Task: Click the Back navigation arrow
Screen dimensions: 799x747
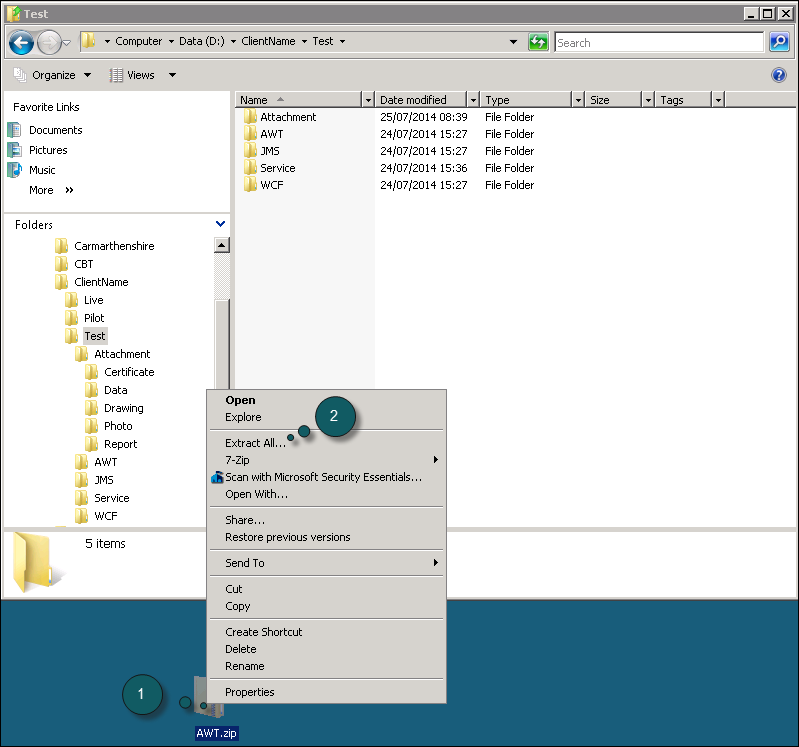Action: [x=21, y=42]
